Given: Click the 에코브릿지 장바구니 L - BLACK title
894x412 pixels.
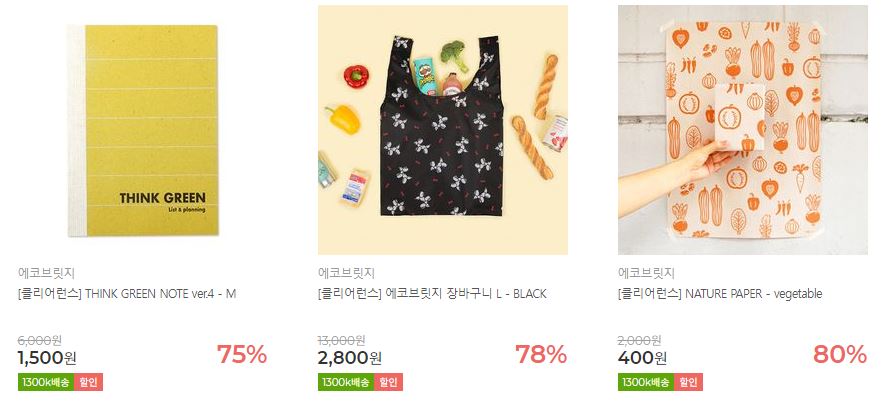Looking at the screenshot, I should (x=432, y=294).
